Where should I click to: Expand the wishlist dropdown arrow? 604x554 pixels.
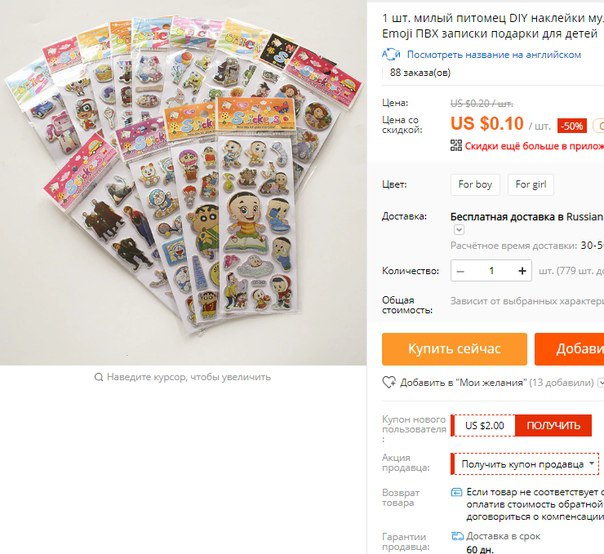pyautogui.click(x=600, y=383)
